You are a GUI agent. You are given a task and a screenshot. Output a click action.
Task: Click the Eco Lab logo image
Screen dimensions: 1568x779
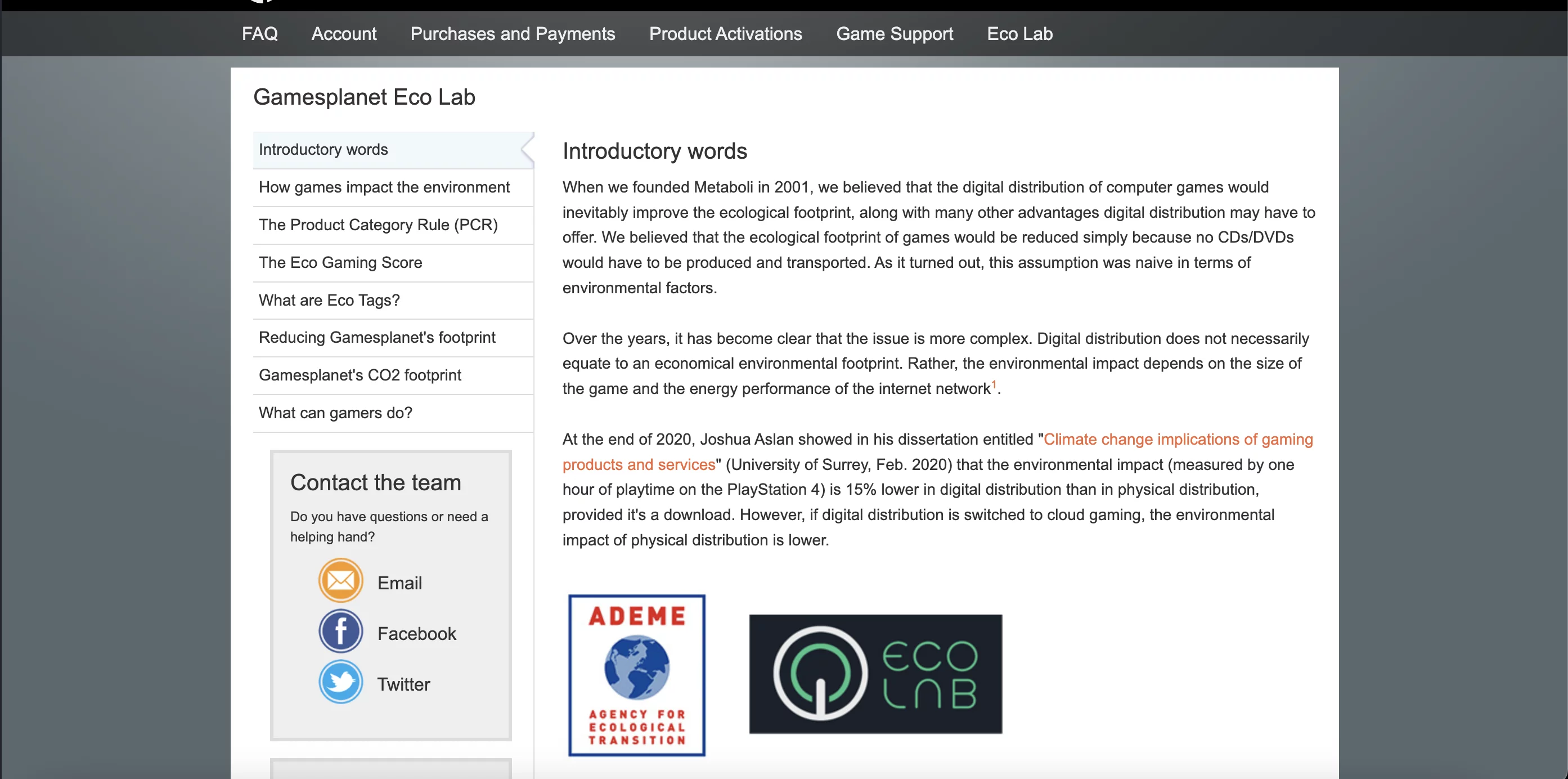tap(875, 674)
